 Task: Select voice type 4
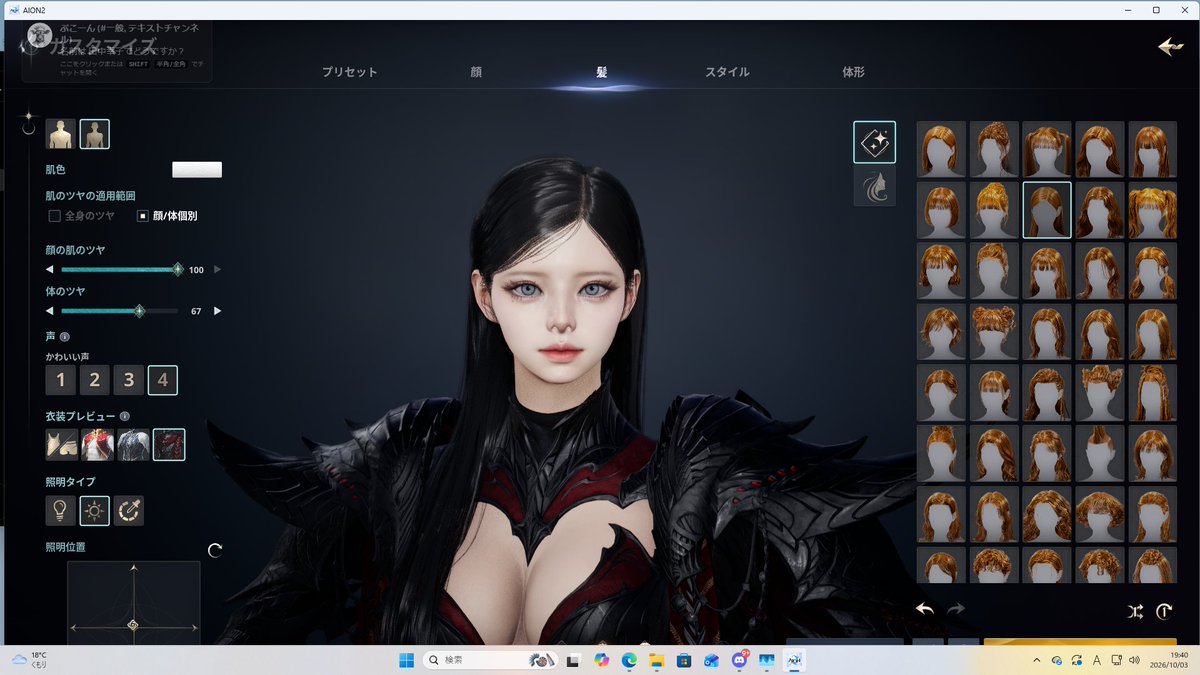tap(163, 380)
